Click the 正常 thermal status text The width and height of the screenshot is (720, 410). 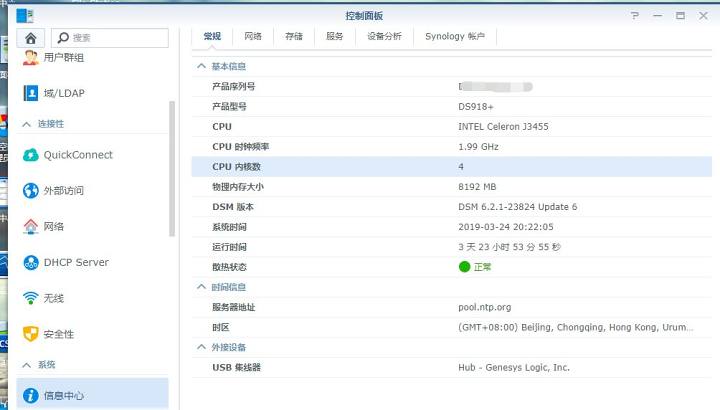[x=482, y=267]
